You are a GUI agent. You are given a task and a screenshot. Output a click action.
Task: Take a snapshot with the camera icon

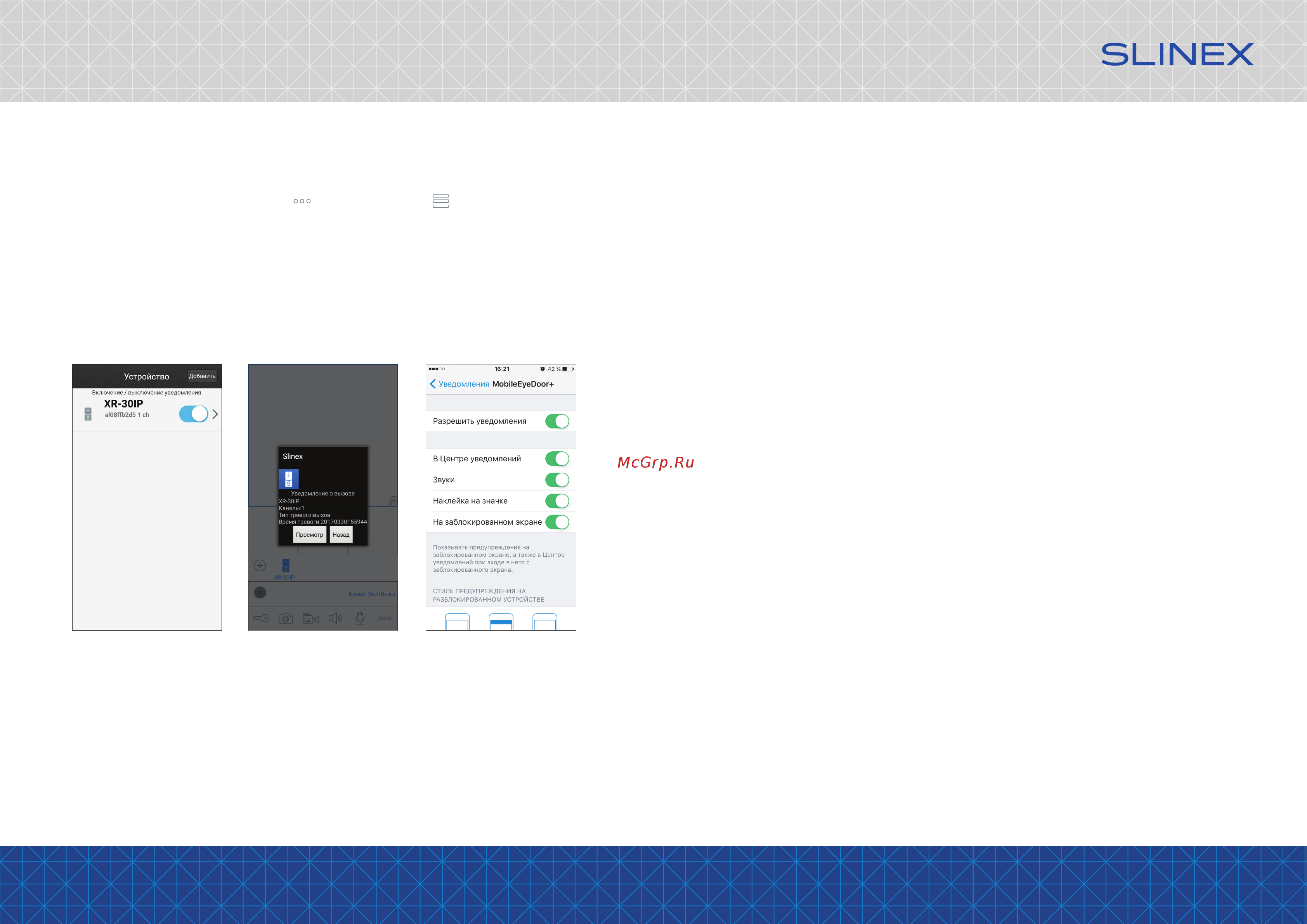[x=286, y=618]
